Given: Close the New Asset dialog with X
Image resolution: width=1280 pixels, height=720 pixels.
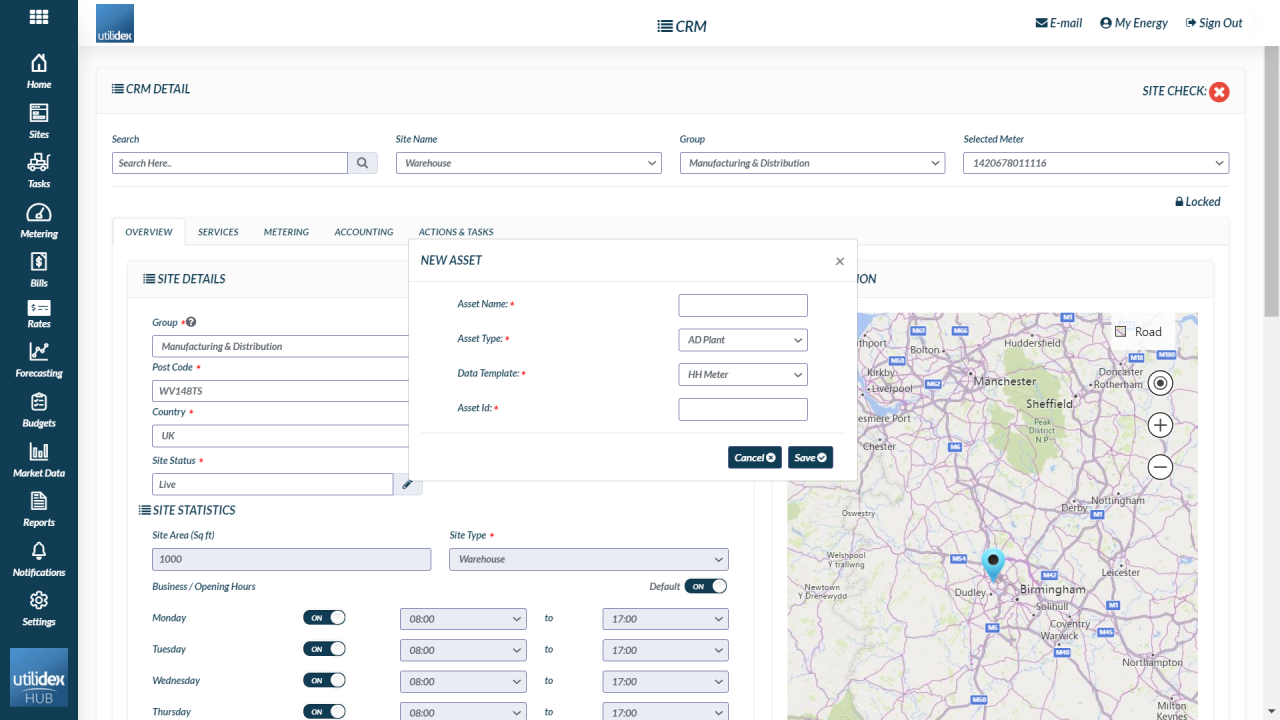Looking at the screenshot, I should point(840,261).
